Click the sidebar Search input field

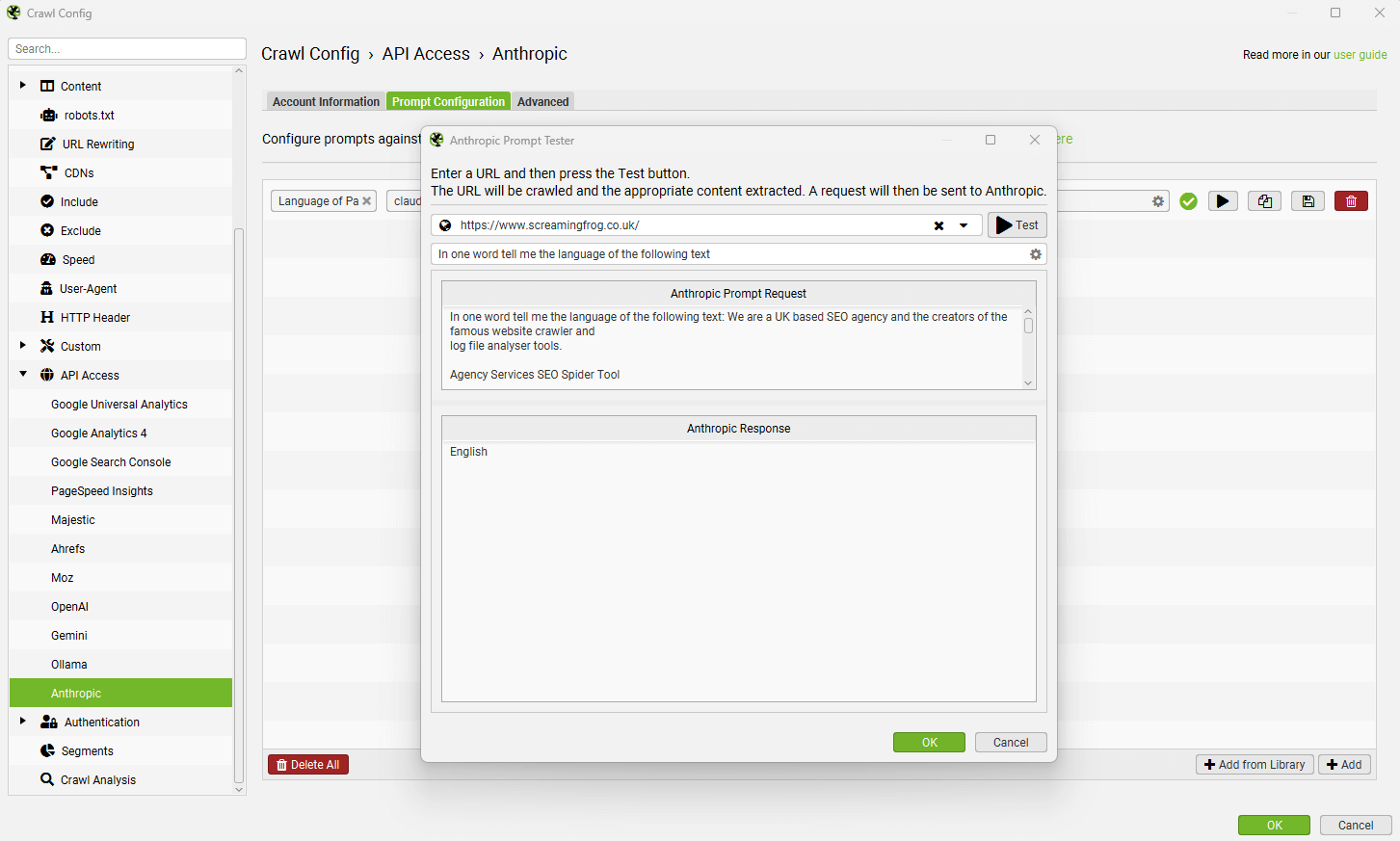[127, 49]
